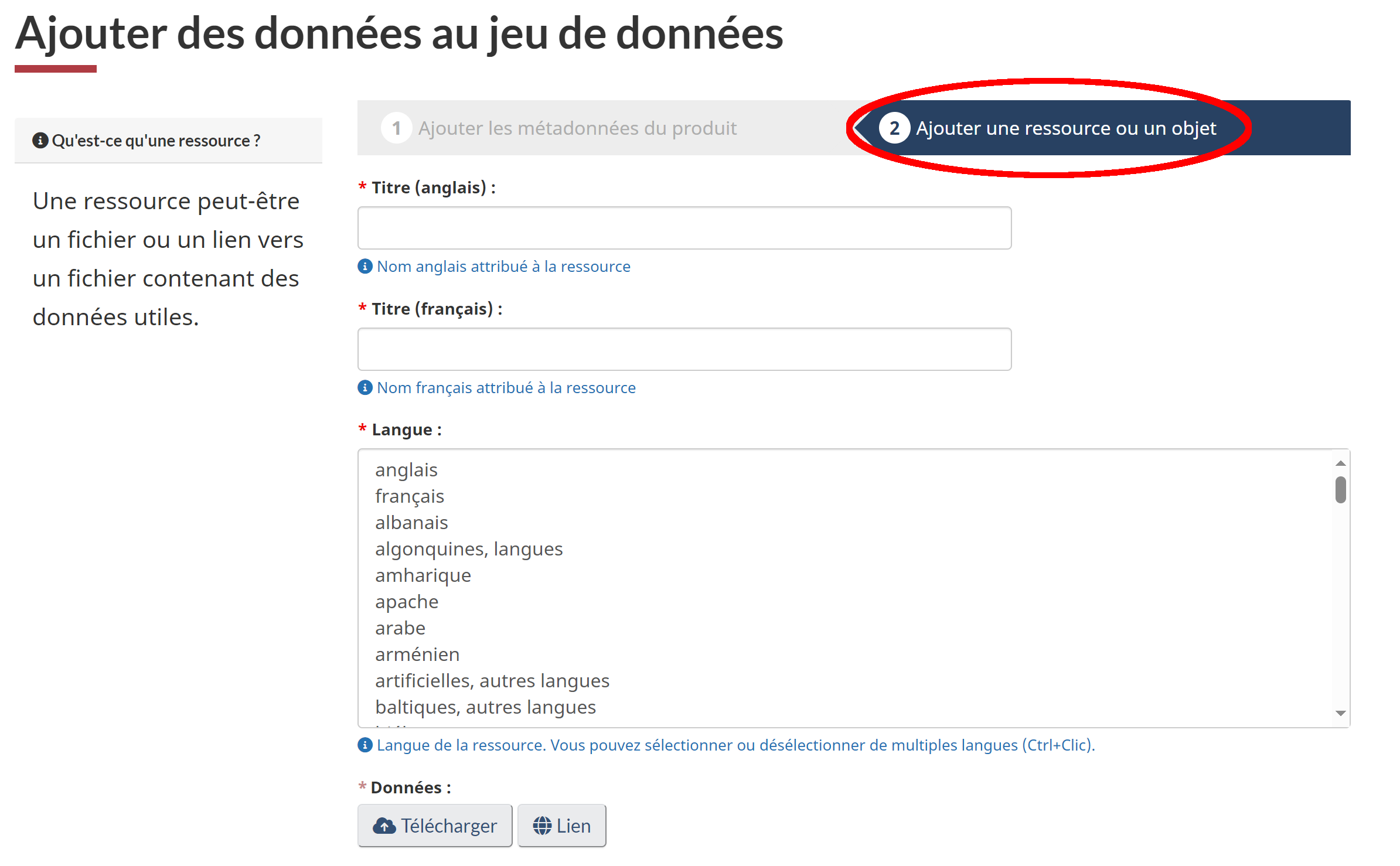This screenshot has height=866, width=1400.
Task: Click the Titre (anglais) label
Action: click(x=434, y=187)
